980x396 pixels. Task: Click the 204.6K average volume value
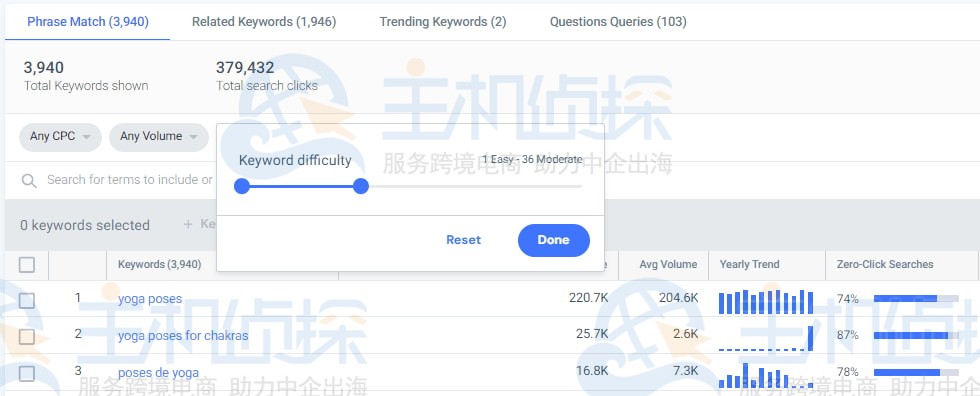[x=678, y=298]
